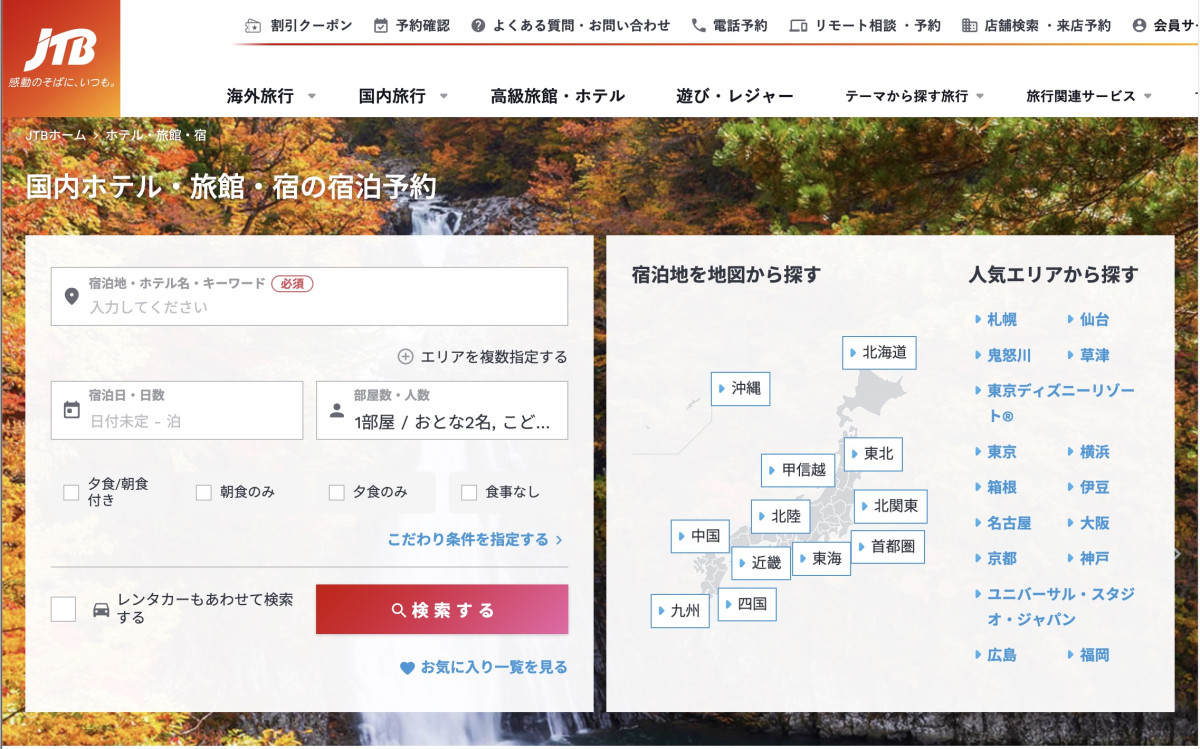
Task: Click the heart icon for favorites list
Action: 407,668
